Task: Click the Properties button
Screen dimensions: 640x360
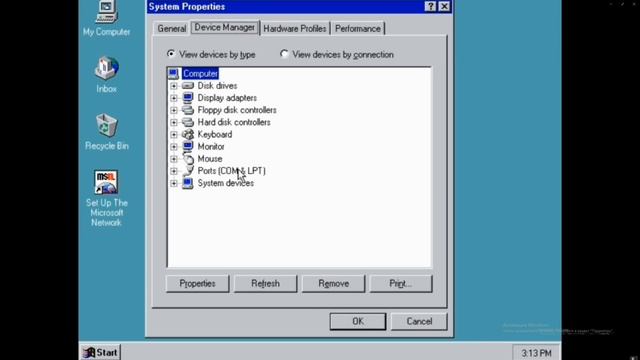Action: [198, 283]
